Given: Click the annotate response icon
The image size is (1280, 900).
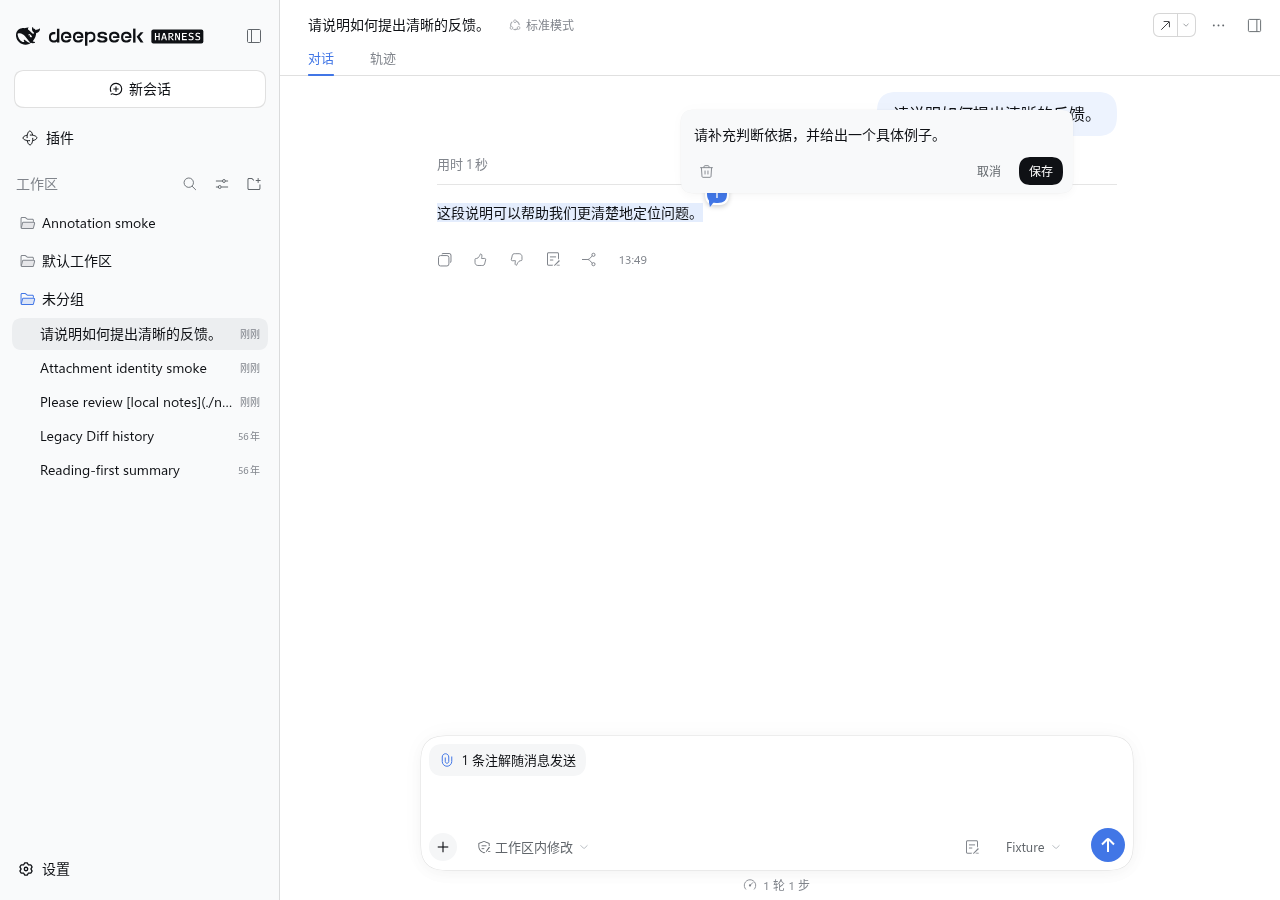Looking at the screenshot, I should [553, 260].
